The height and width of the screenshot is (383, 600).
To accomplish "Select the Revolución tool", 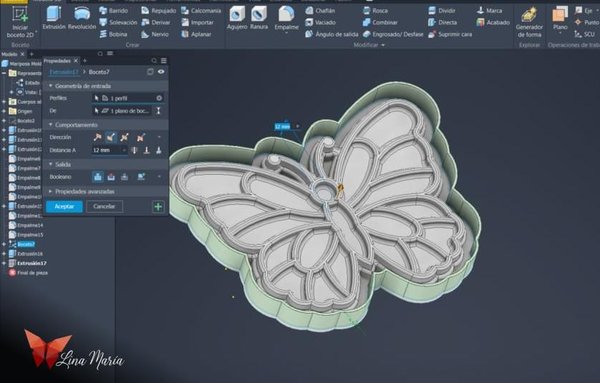I will [82, 18].
